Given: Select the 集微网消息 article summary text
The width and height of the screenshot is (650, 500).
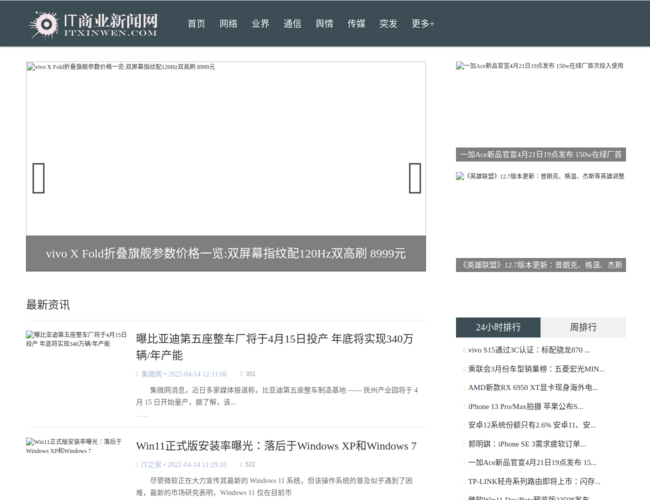Looking at the screenshot, I should pos(277,396).
